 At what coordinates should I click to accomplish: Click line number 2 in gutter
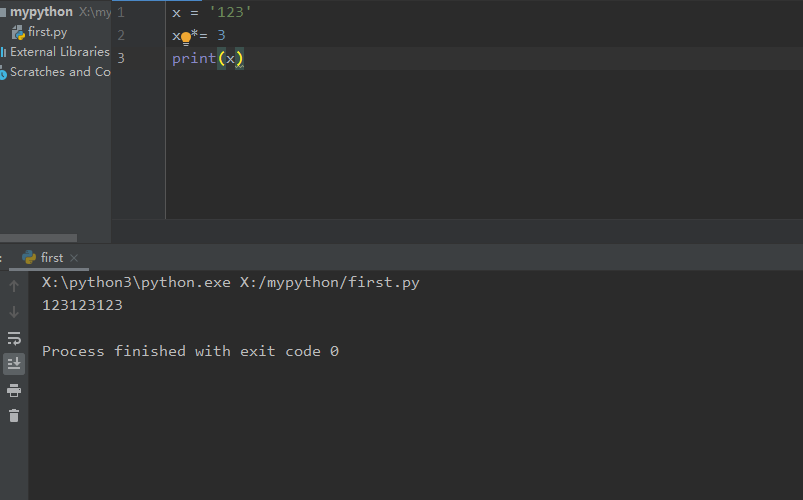pyautogui.click(x=121, y=35)
